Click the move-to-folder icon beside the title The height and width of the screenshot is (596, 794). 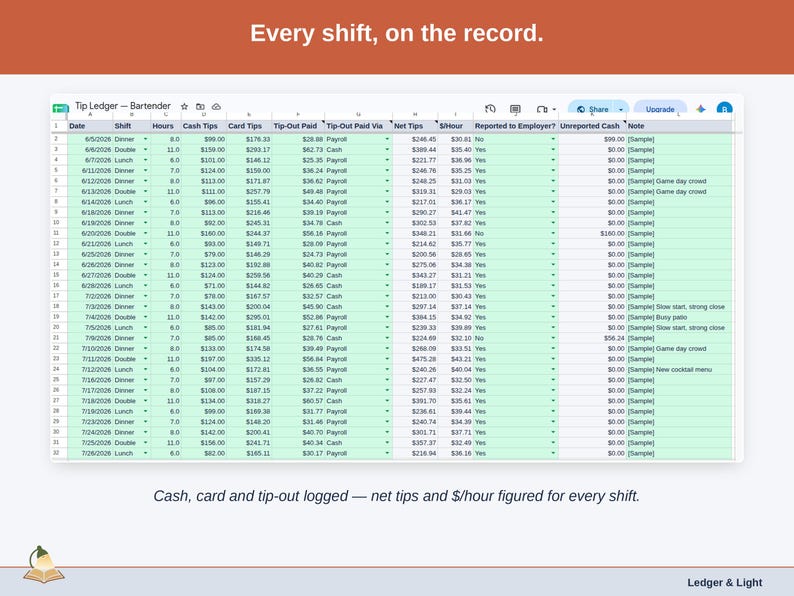point(201,106)
